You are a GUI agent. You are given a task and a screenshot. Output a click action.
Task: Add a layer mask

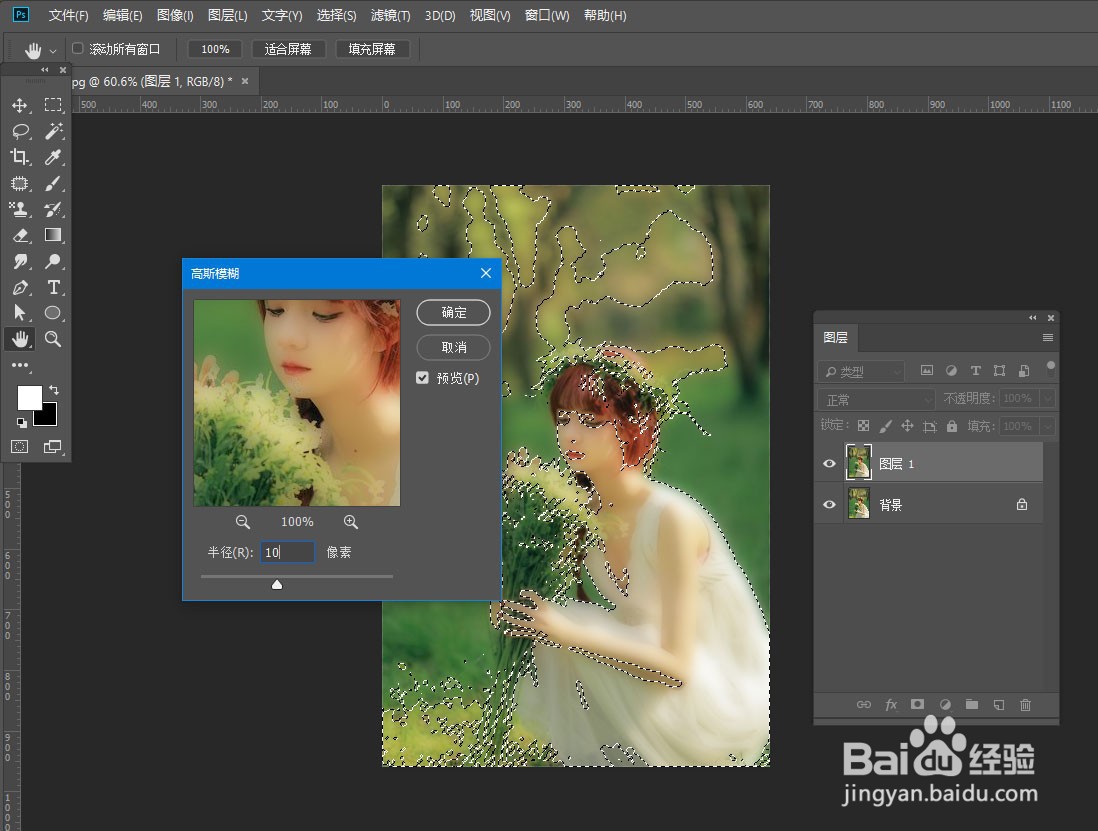[917, 704]
